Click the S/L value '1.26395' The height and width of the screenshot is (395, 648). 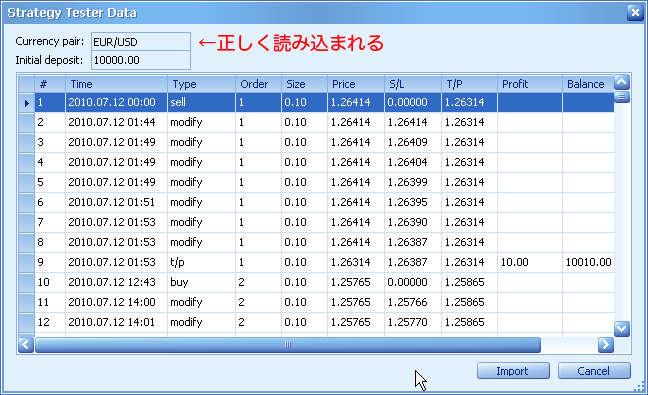pos(413,202)
